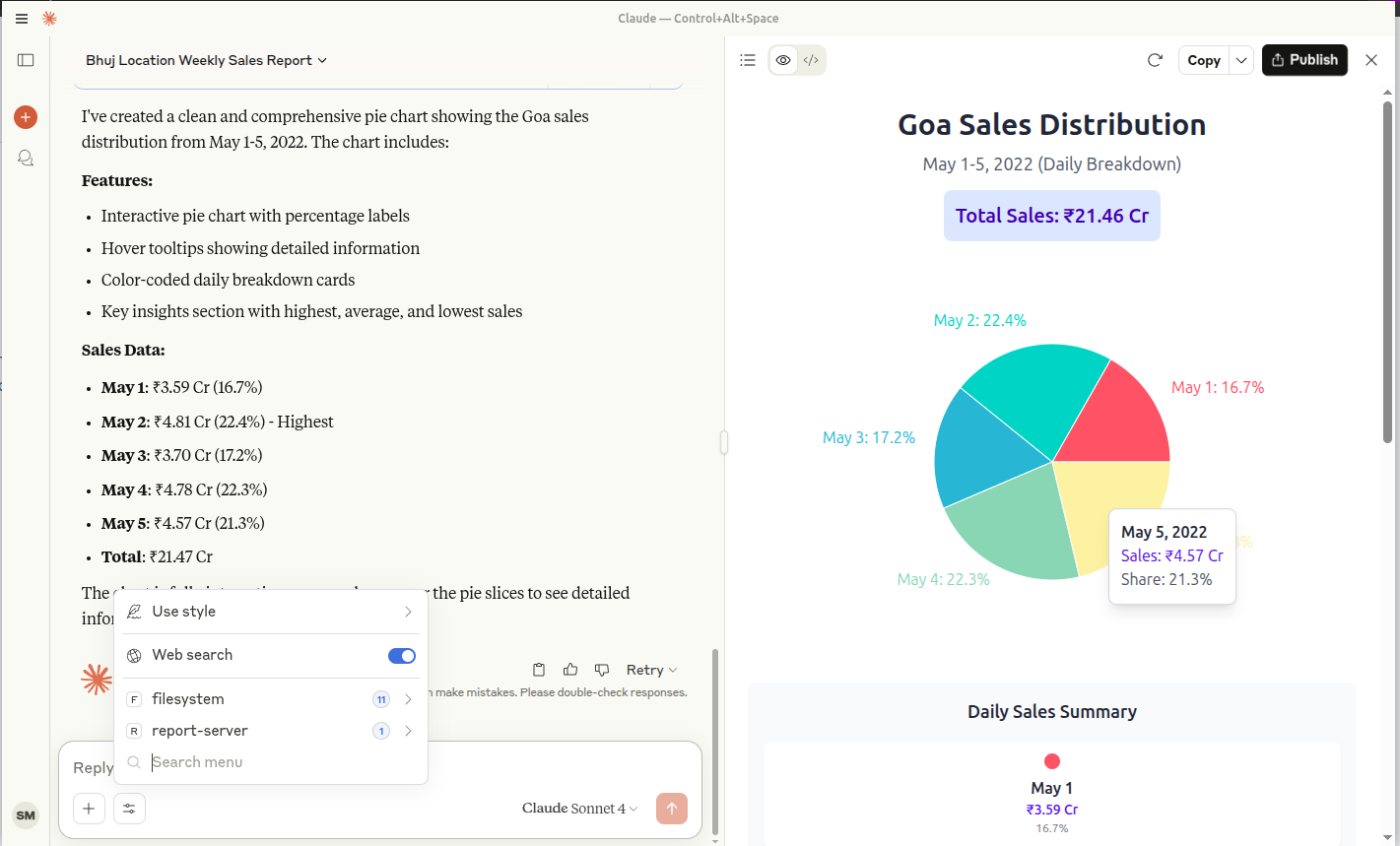Open attachment options with plus in reply box
Image resolution: width=1400 pixels, height=846 pixels.
click(x=89, y=808)
